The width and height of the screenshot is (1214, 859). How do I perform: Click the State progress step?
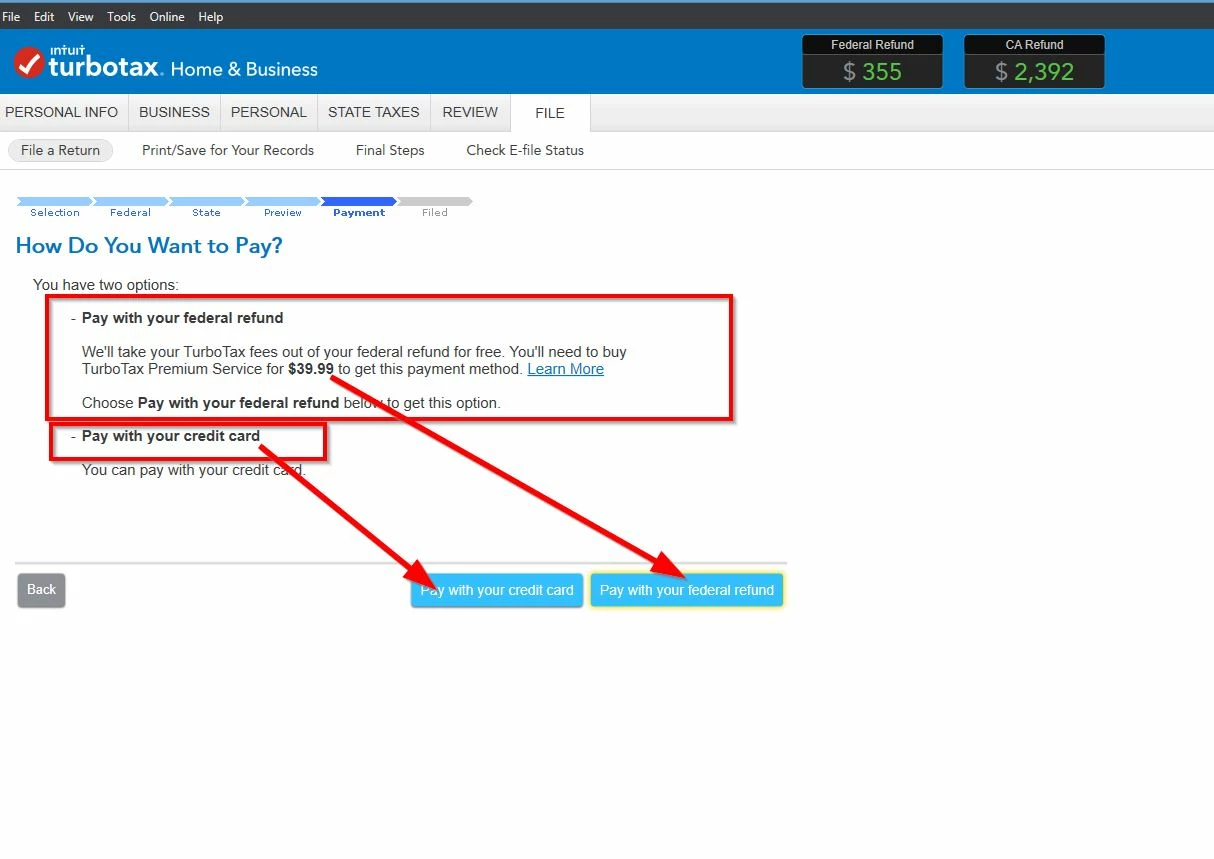click(206, 207)
